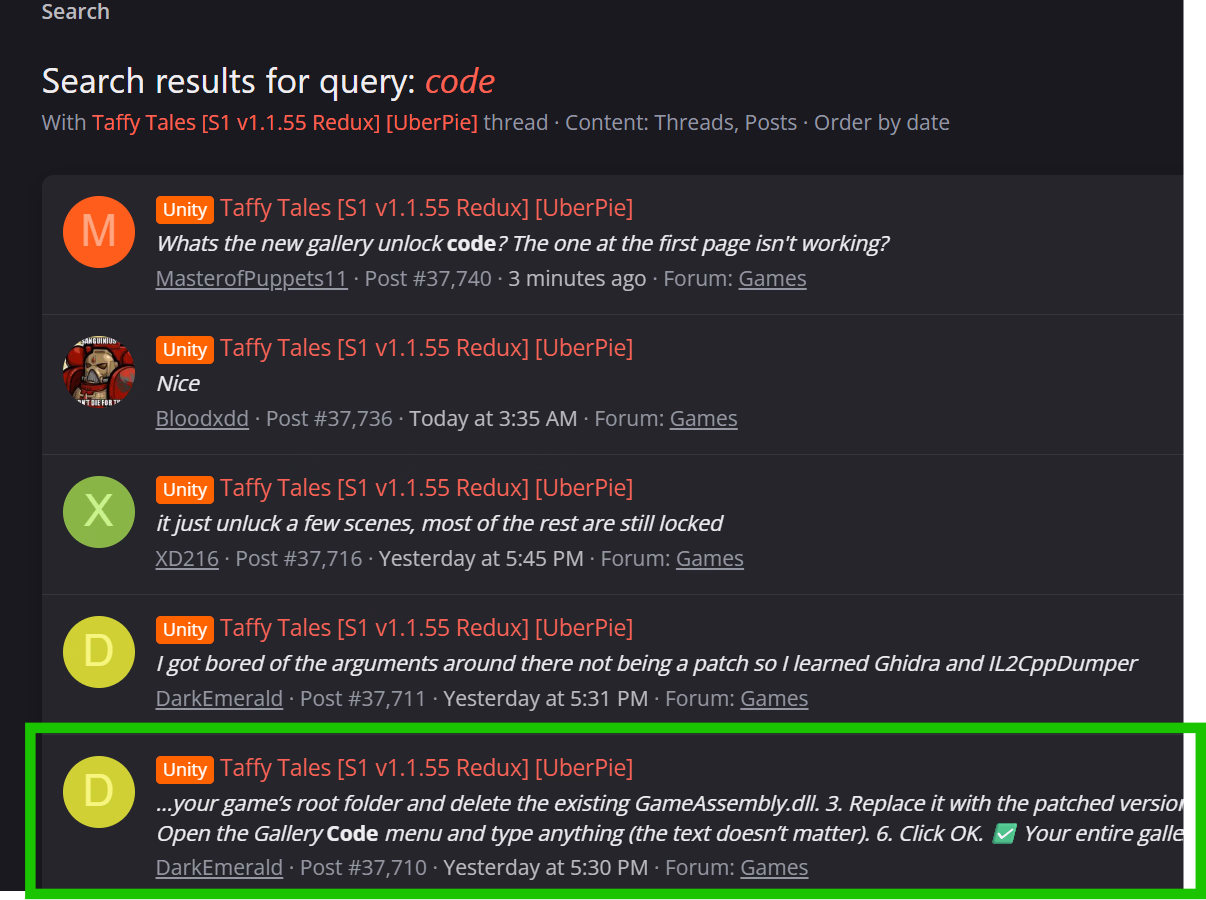Open XD216 username link
Viewport: 1206px width, 900px height.
tap(187, 558)
